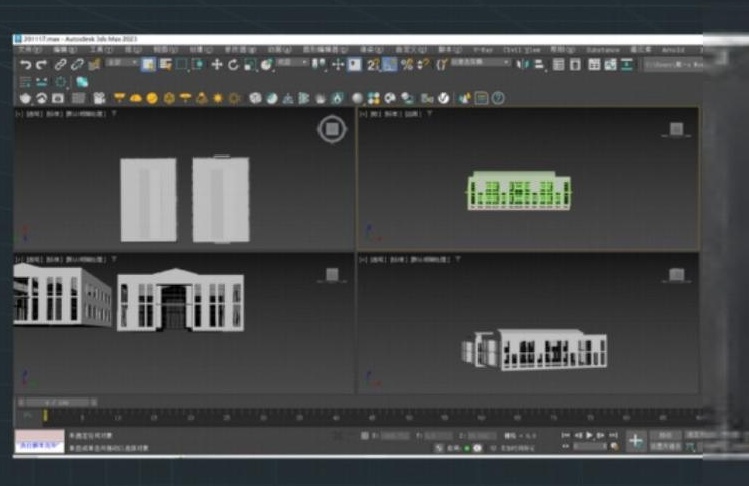Toggle the 2D/3D snaps button
749x486 pixels.
[x=373, y=65]
